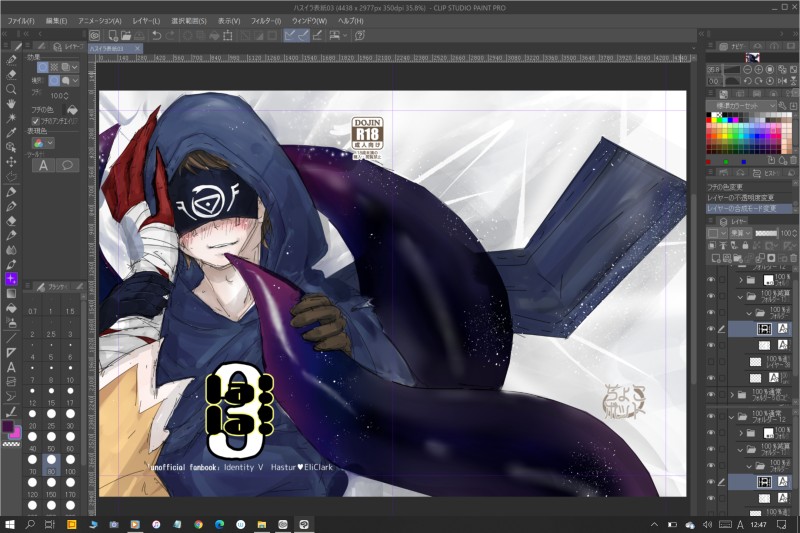Toggle Snap to ruler in command bar

coord(290,35)
